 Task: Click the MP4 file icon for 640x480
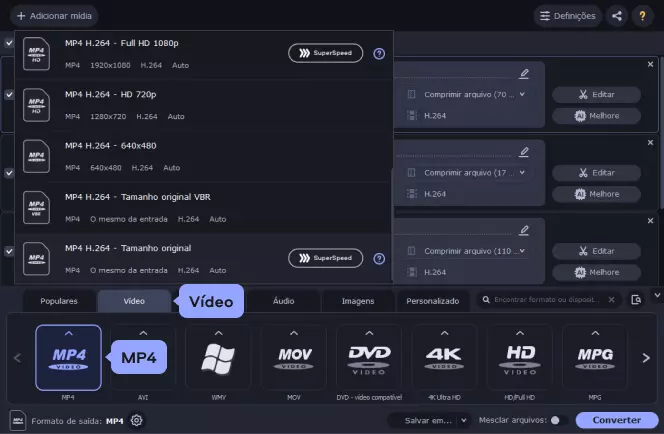click(x=36, y=156)
